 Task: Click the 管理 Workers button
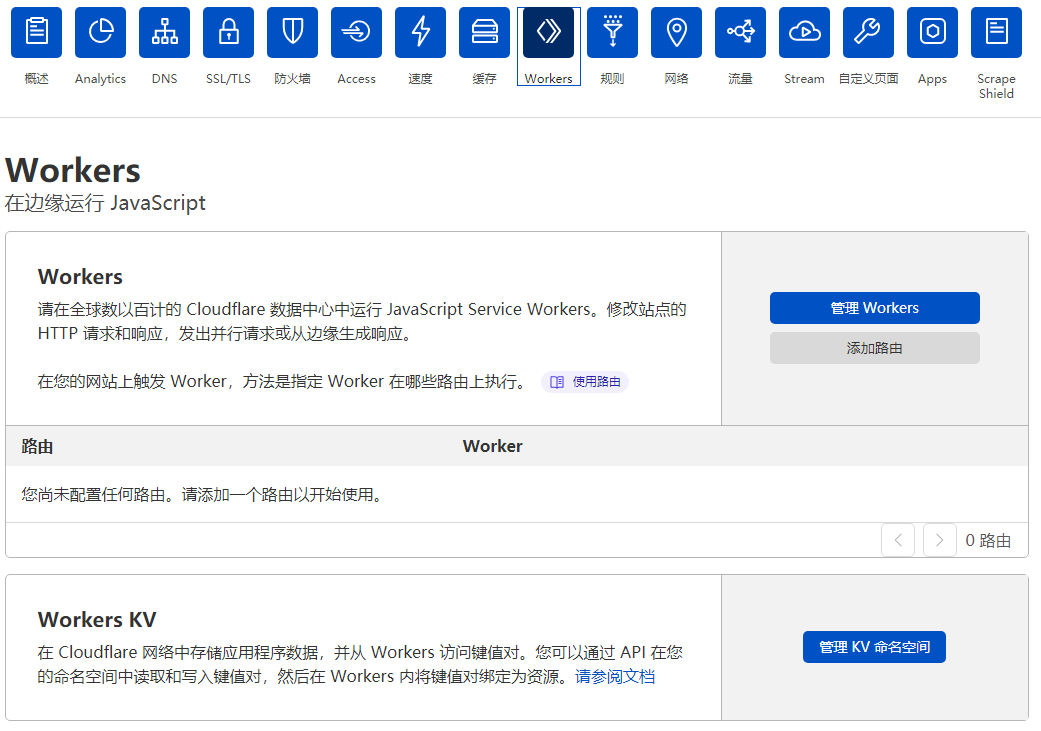874,308
